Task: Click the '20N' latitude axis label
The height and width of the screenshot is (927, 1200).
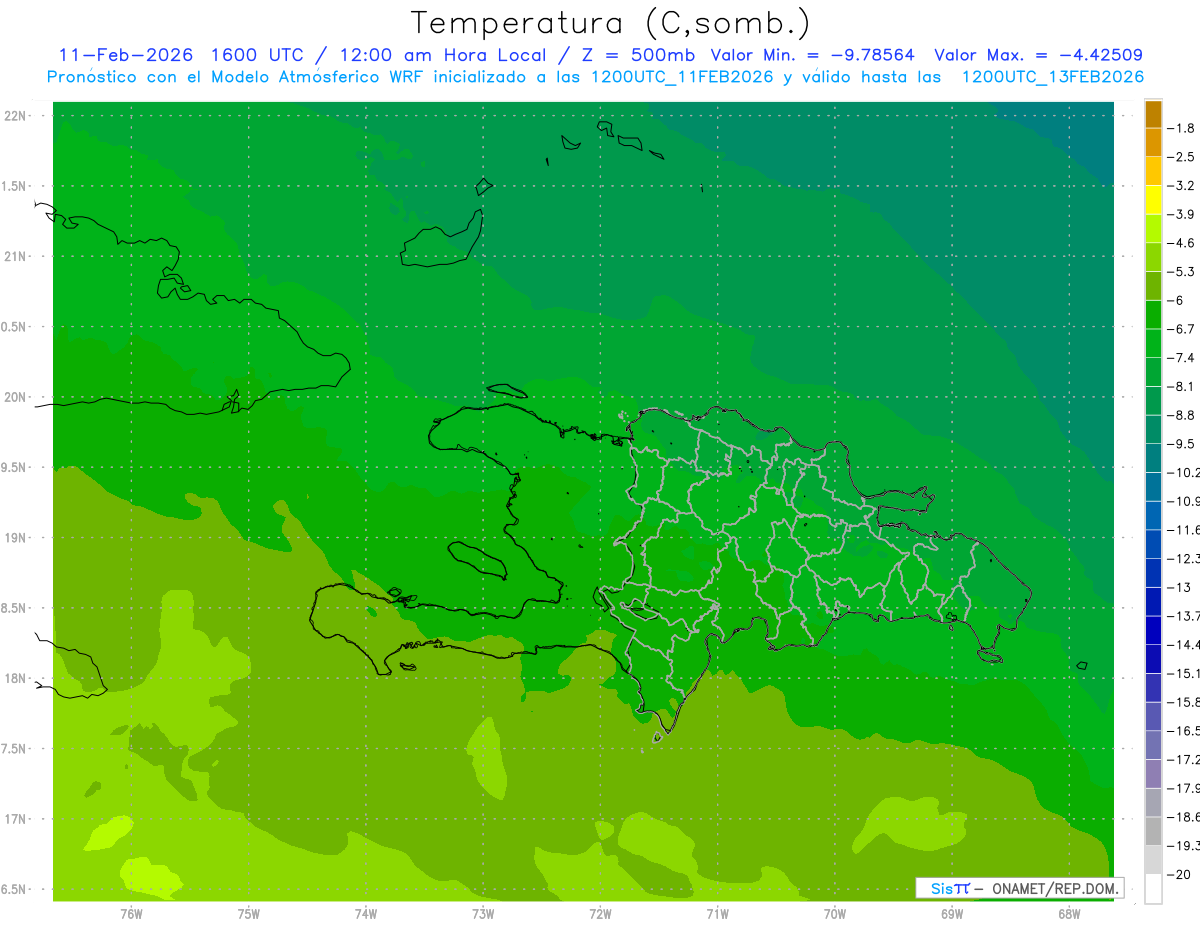Action: [x=16, y=397]
